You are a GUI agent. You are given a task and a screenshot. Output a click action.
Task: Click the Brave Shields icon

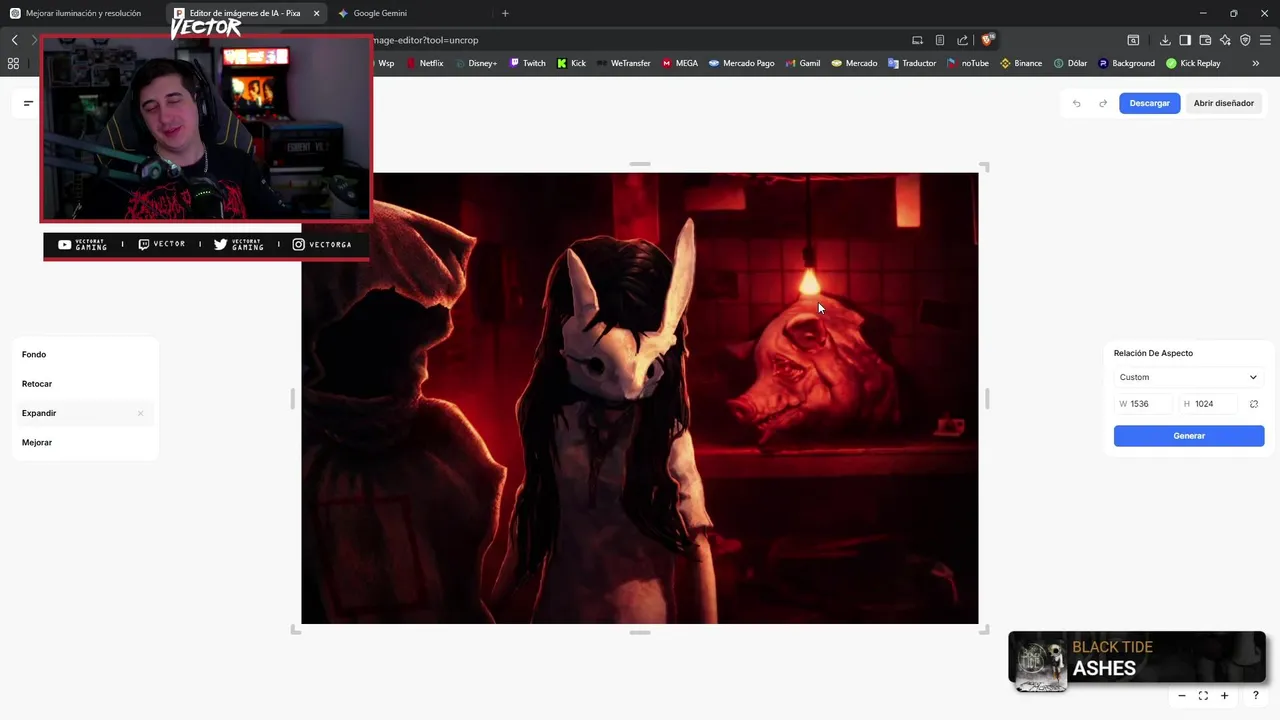tap(987, 40)
